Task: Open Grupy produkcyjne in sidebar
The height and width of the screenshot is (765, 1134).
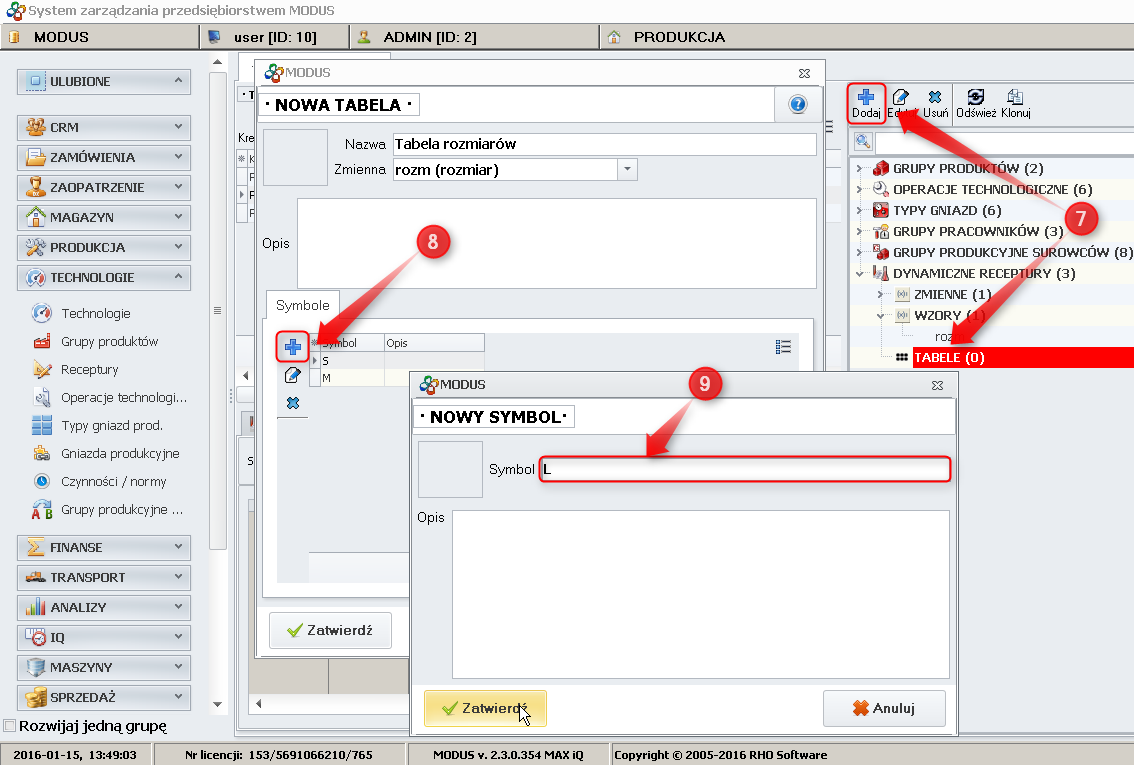Action: coord(122,510)
